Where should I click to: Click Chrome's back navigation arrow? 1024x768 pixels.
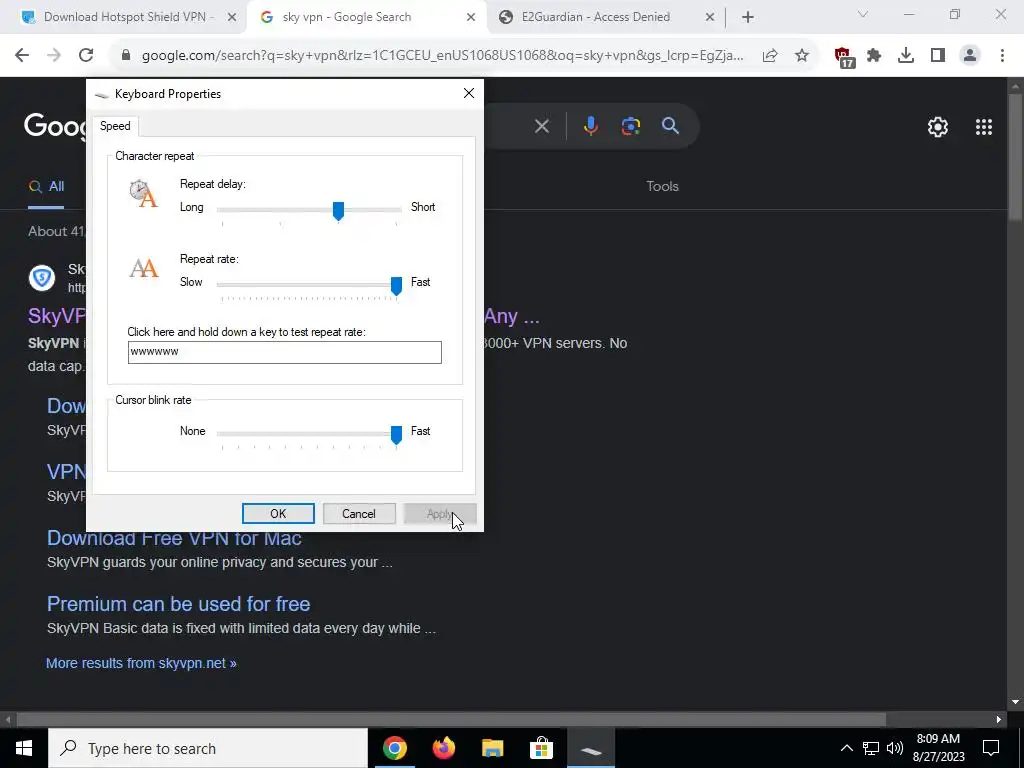coord(22,56)
